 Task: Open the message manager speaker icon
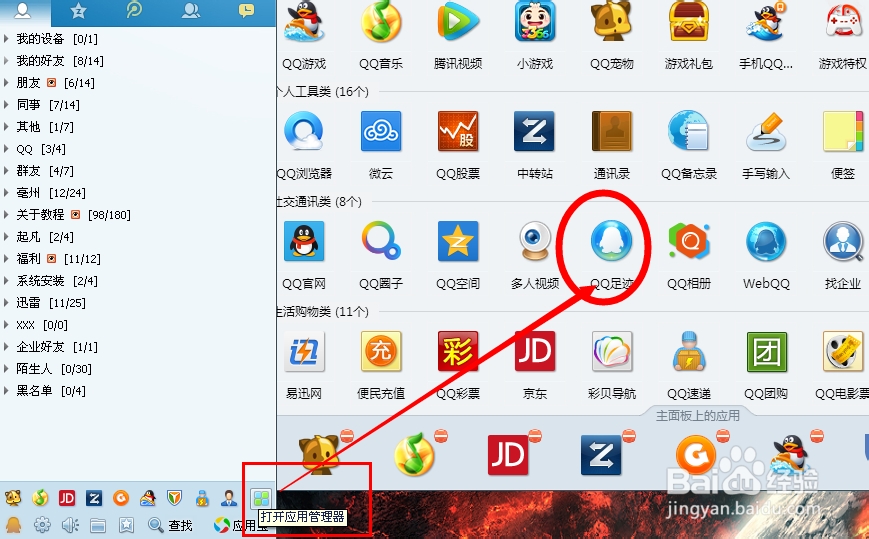click(70, 525)
